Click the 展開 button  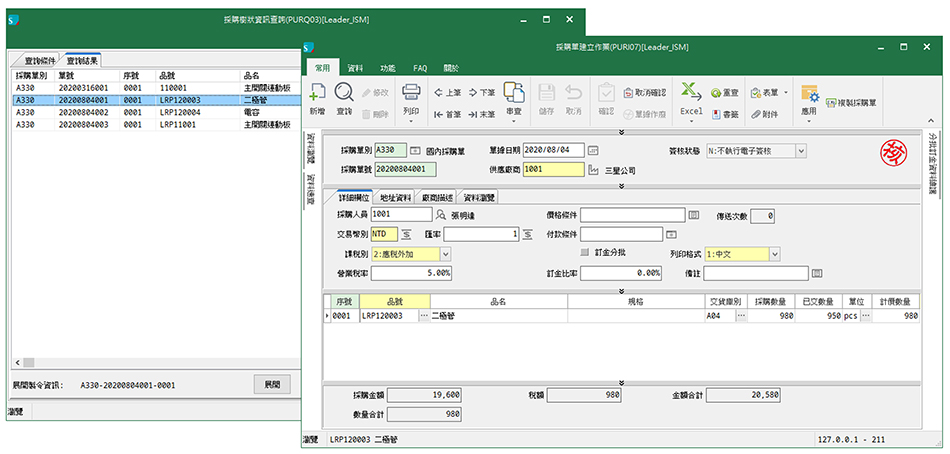(x=272, y=383)
